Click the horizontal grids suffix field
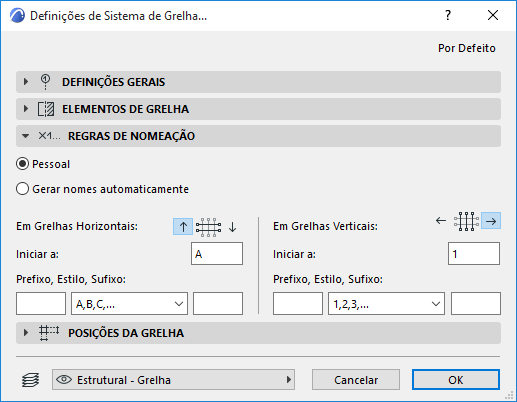517x402 pixels. tap(218, 304)
